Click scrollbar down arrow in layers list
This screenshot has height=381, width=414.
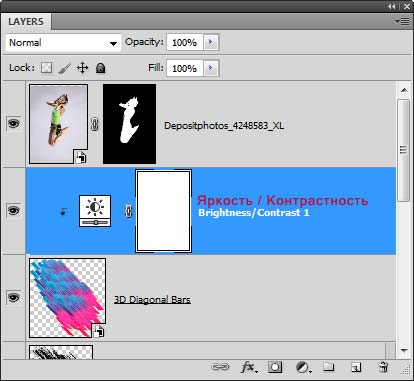(404, 350)
